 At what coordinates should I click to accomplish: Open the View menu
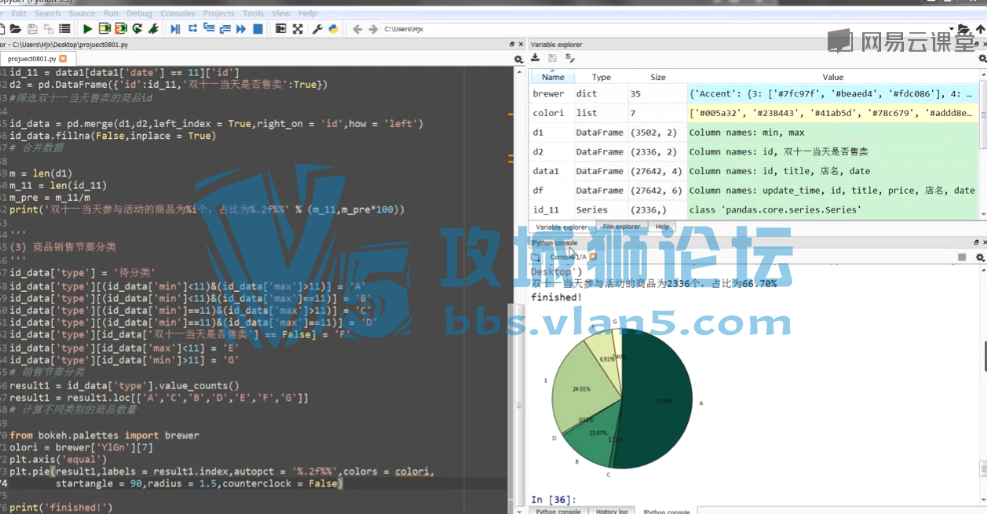281,13
